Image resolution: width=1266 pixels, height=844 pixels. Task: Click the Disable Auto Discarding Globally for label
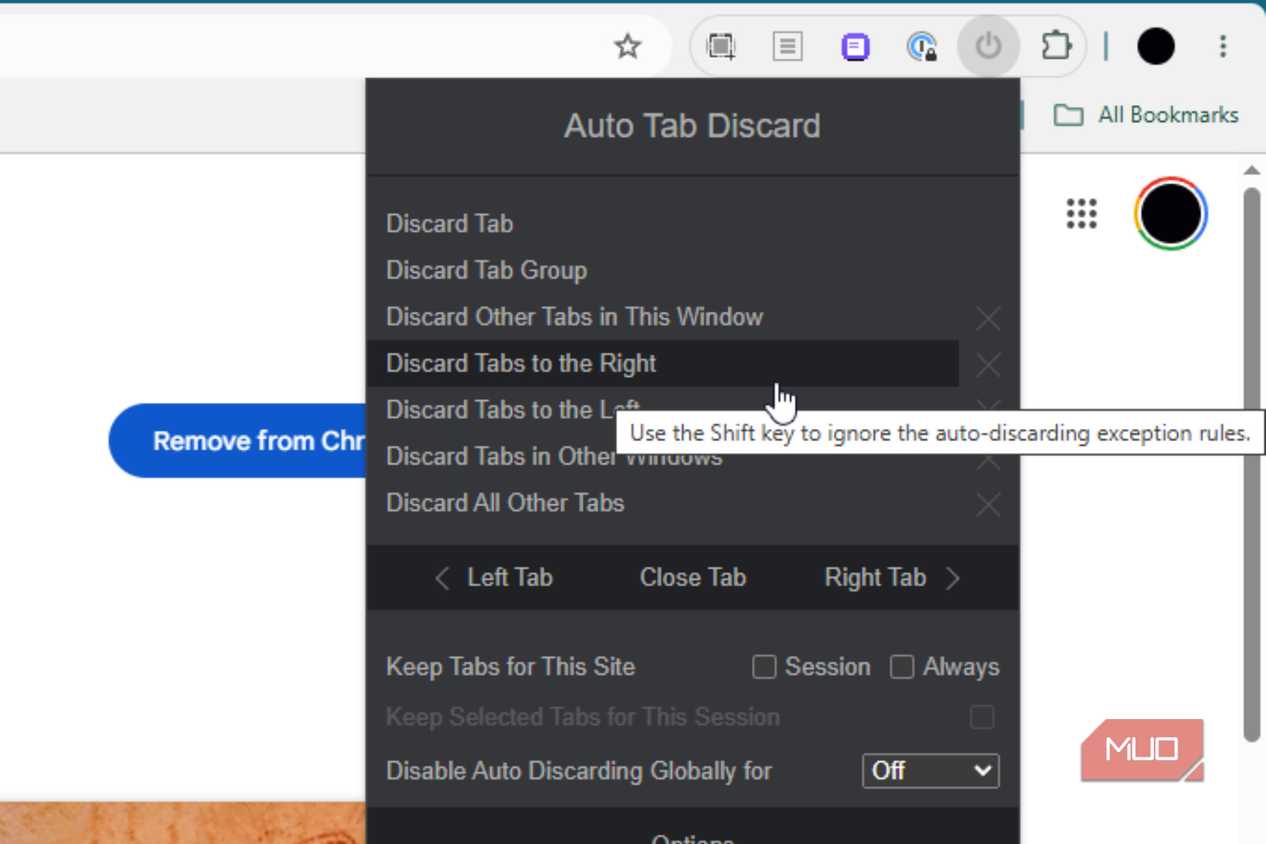(579, 771)
